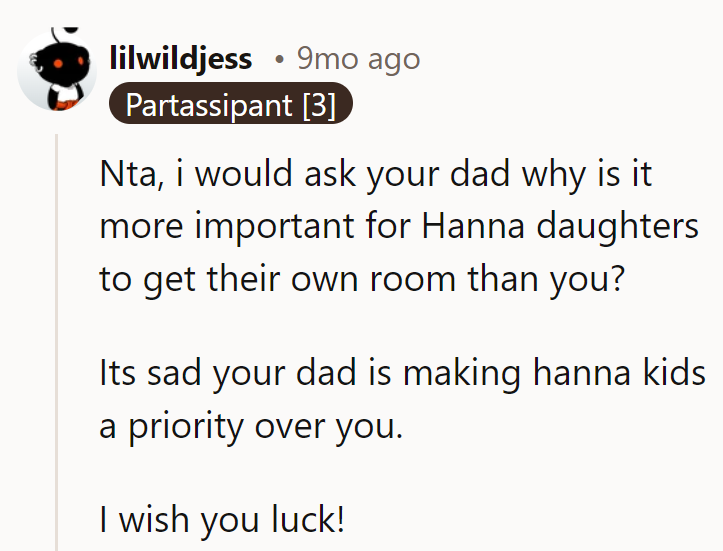Collapse the comment using the vertical thread line

57,342
